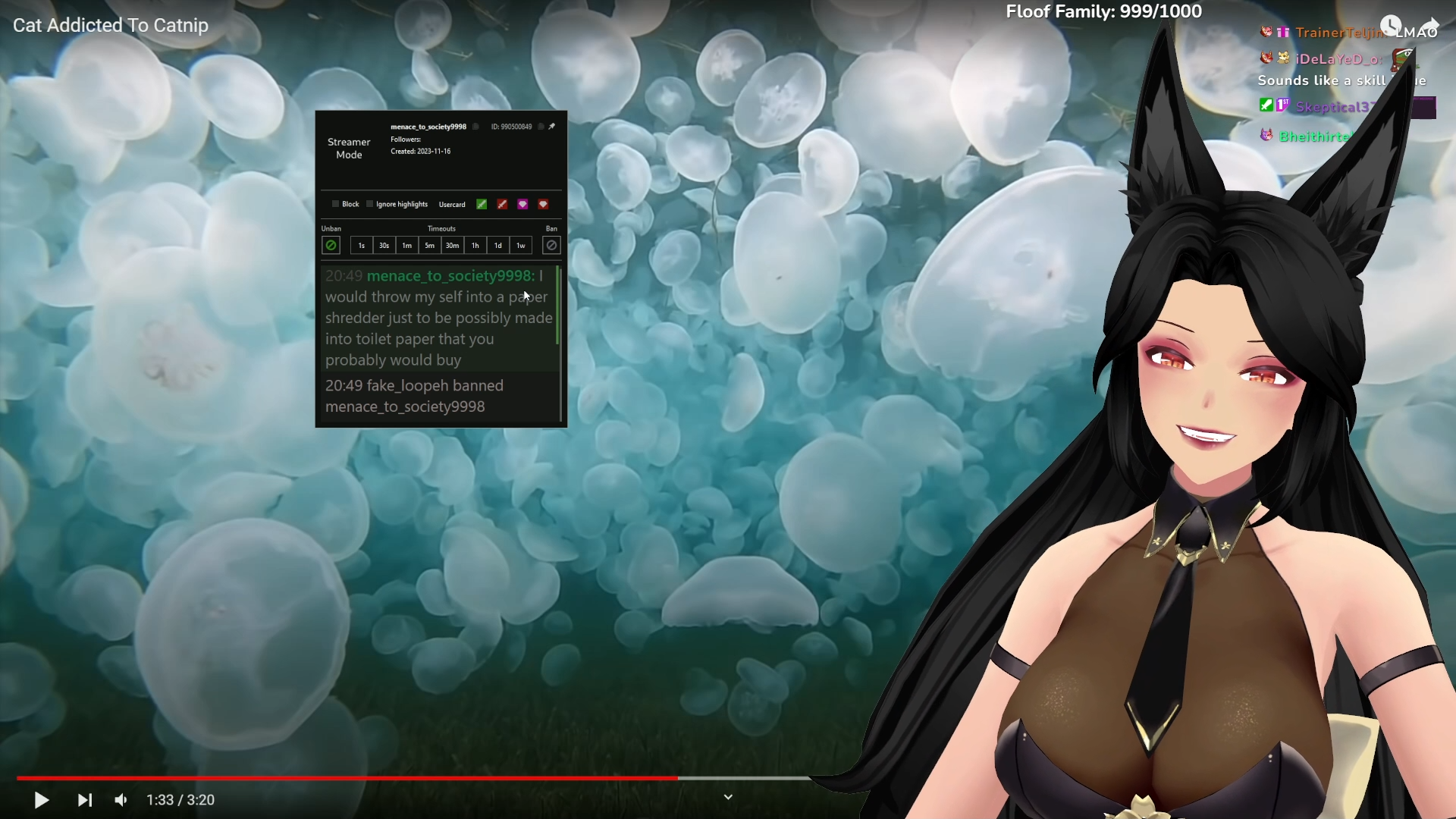
Task: Click the red sword unmod icon
Action: [502, 204]
